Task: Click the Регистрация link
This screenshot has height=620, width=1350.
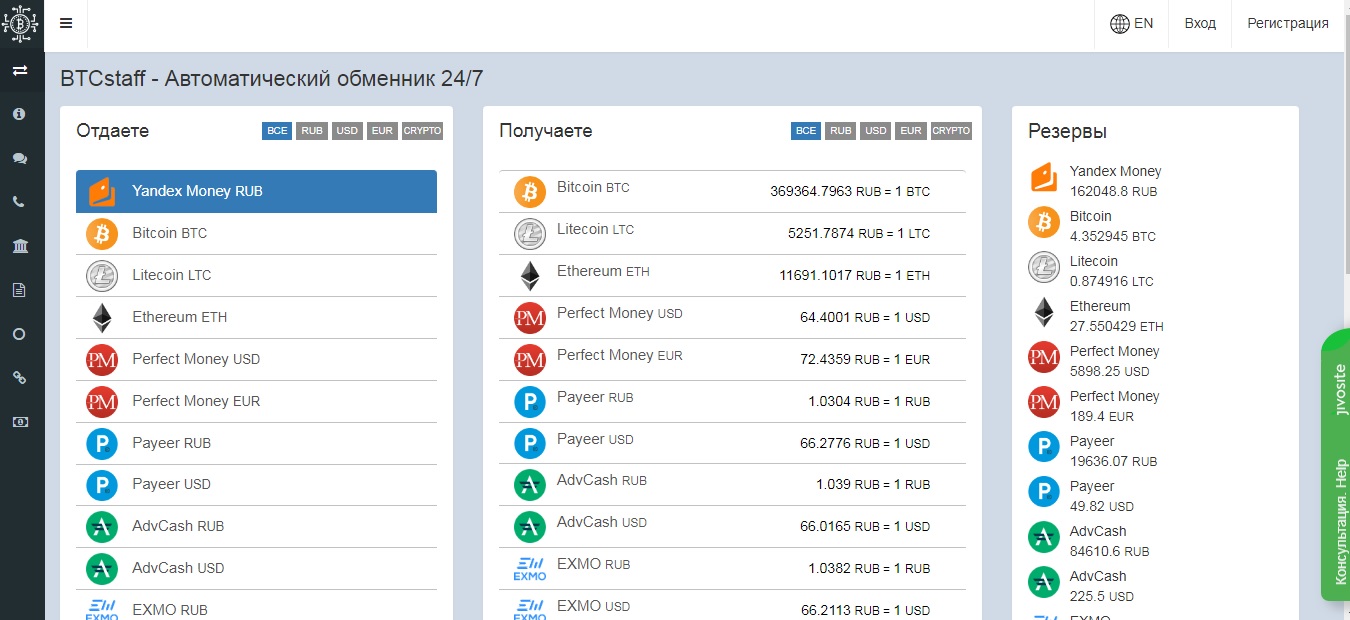Action: [1288, 24]
